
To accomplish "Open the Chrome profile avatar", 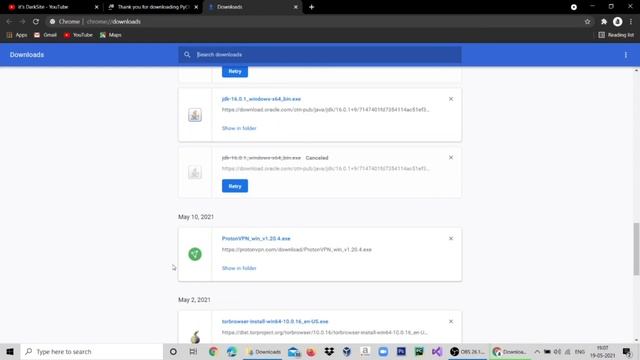I will [x=618, y=22].
